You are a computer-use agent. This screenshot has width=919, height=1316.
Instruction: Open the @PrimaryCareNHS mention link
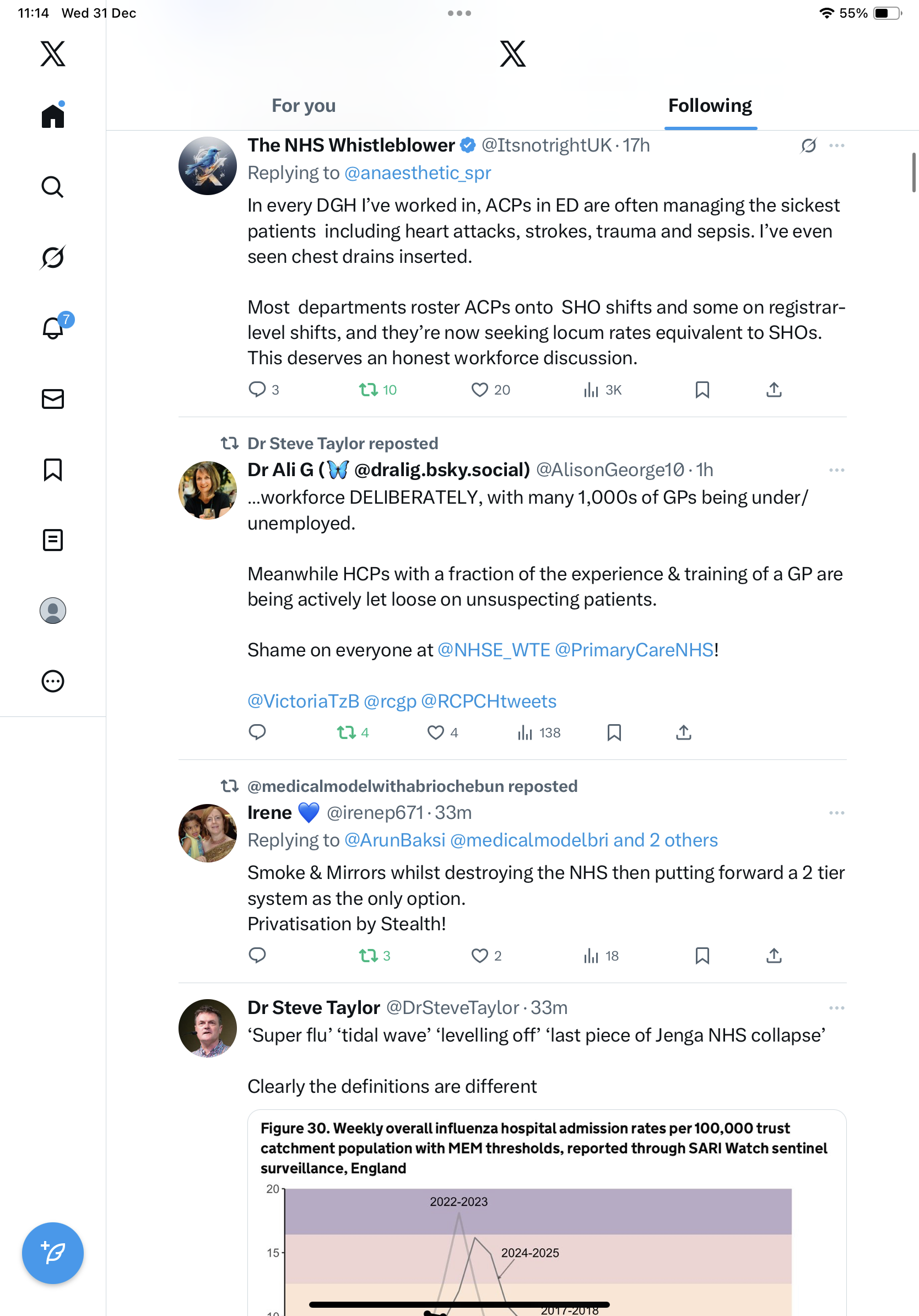click(634, 650)
